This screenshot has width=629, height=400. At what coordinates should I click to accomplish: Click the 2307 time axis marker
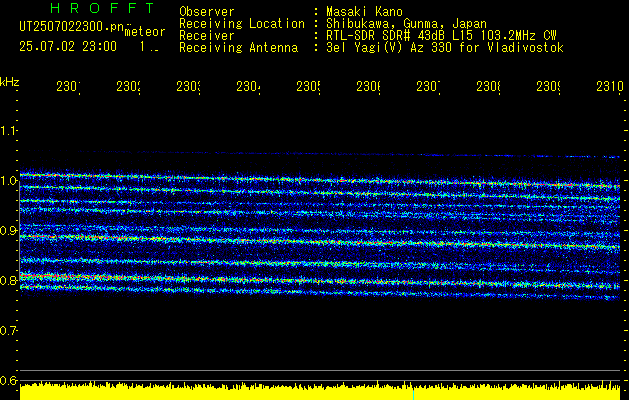(428, 86)
